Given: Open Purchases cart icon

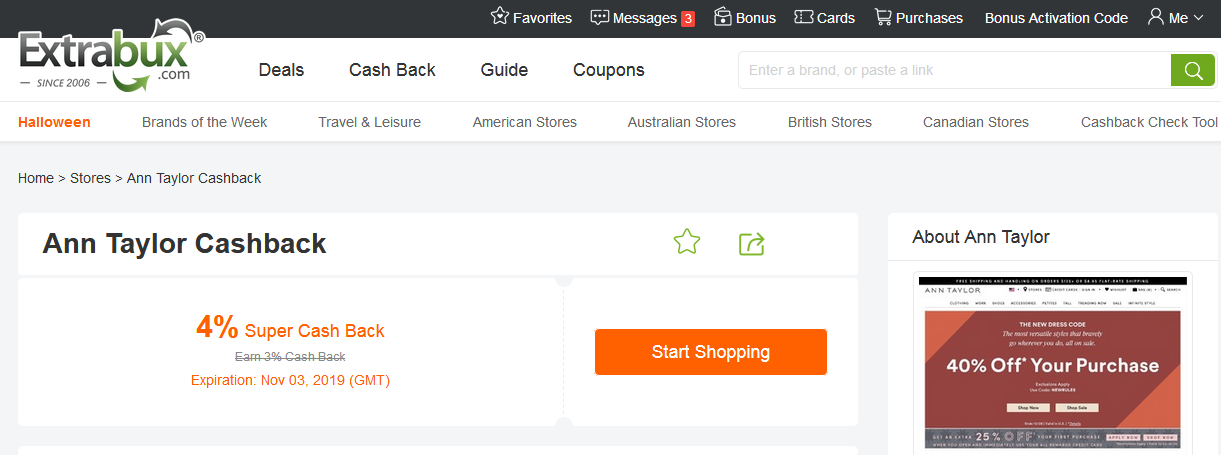Looking at the screenshot, I should (883, 17).
